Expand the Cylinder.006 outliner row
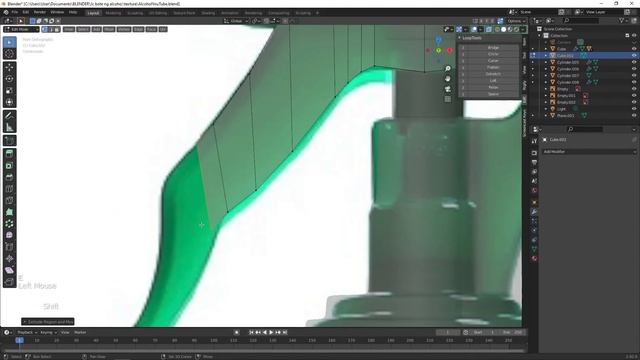The height and width of the screenshot is (360, 640). (546, 69)
